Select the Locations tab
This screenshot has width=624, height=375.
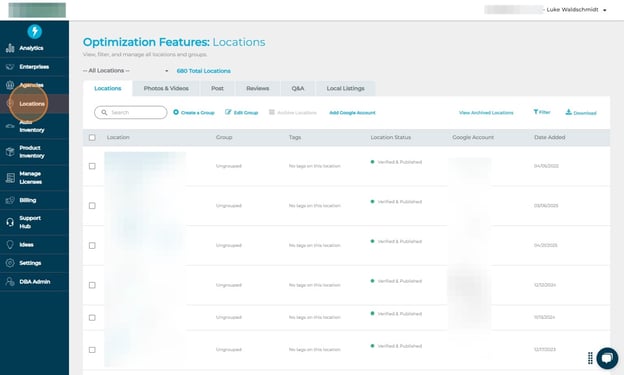pyautogui.click(x=107, y=88)
